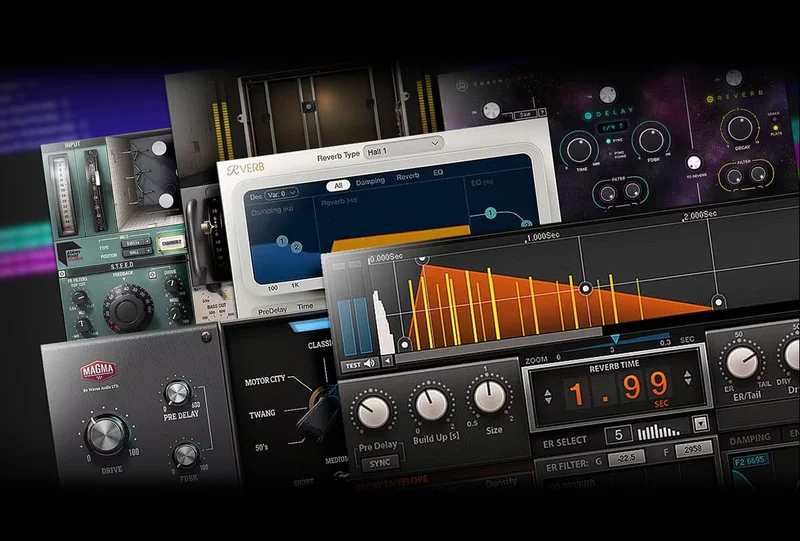The height and width of the screenshot is (541, 800).
Task: Click the delay FDBK knob
Action: 652,139
